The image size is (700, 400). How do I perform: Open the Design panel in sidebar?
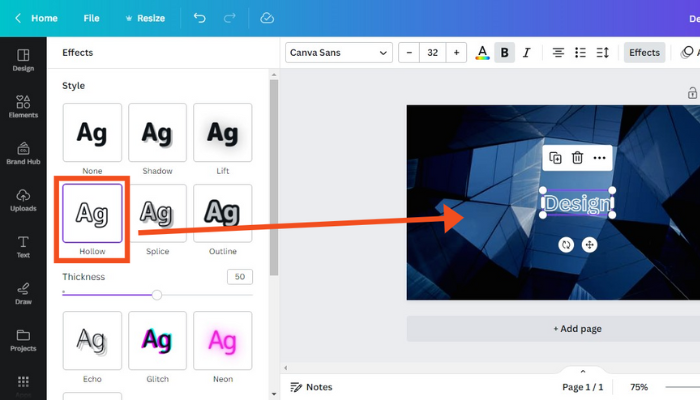point(23,60)
